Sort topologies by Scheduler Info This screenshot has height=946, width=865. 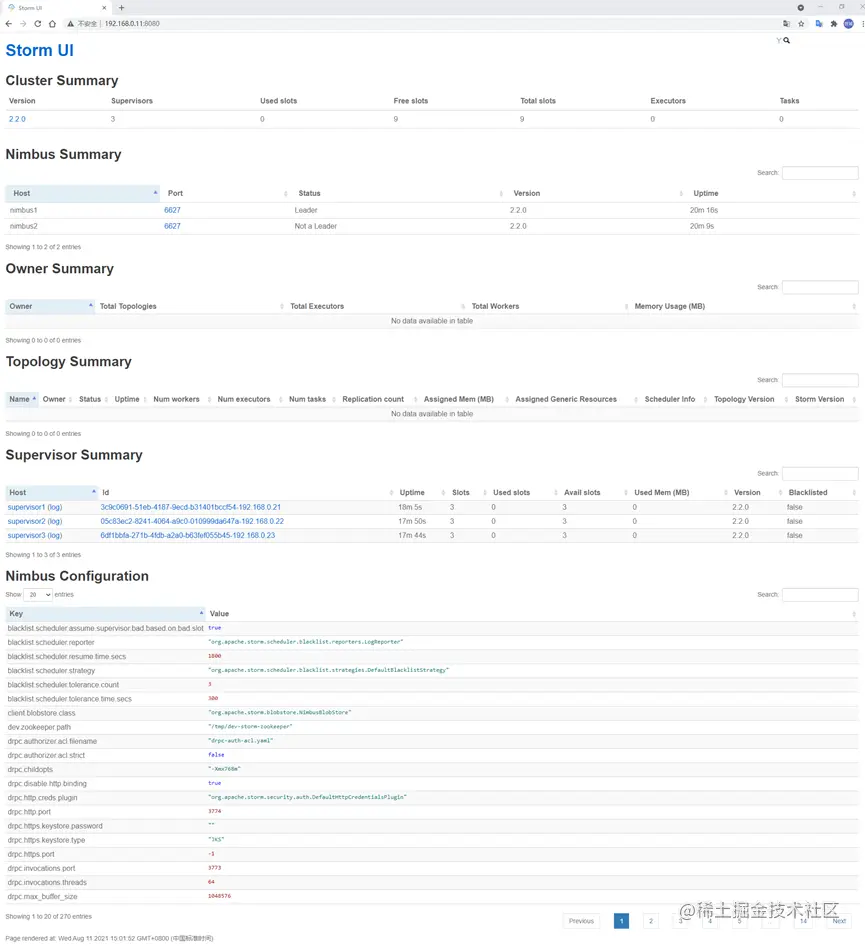coord(674,399)
